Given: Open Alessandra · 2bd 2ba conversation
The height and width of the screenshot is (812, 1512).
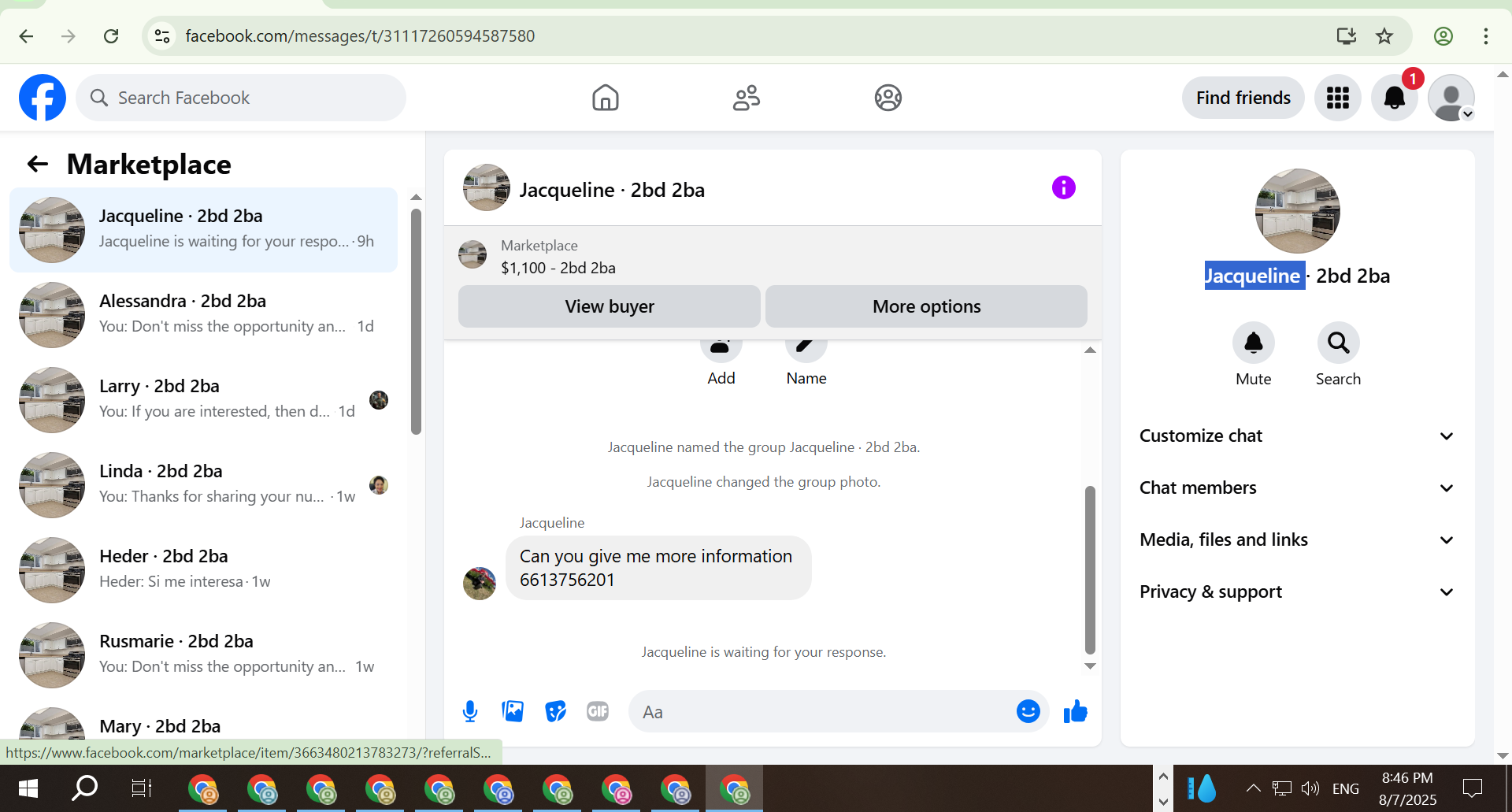Looking at the screenshot, I should [x=203, y=315].
